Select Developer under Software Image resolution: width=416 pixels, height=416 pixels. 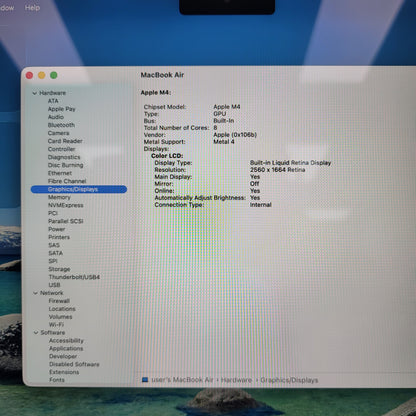tap(63, 356)
